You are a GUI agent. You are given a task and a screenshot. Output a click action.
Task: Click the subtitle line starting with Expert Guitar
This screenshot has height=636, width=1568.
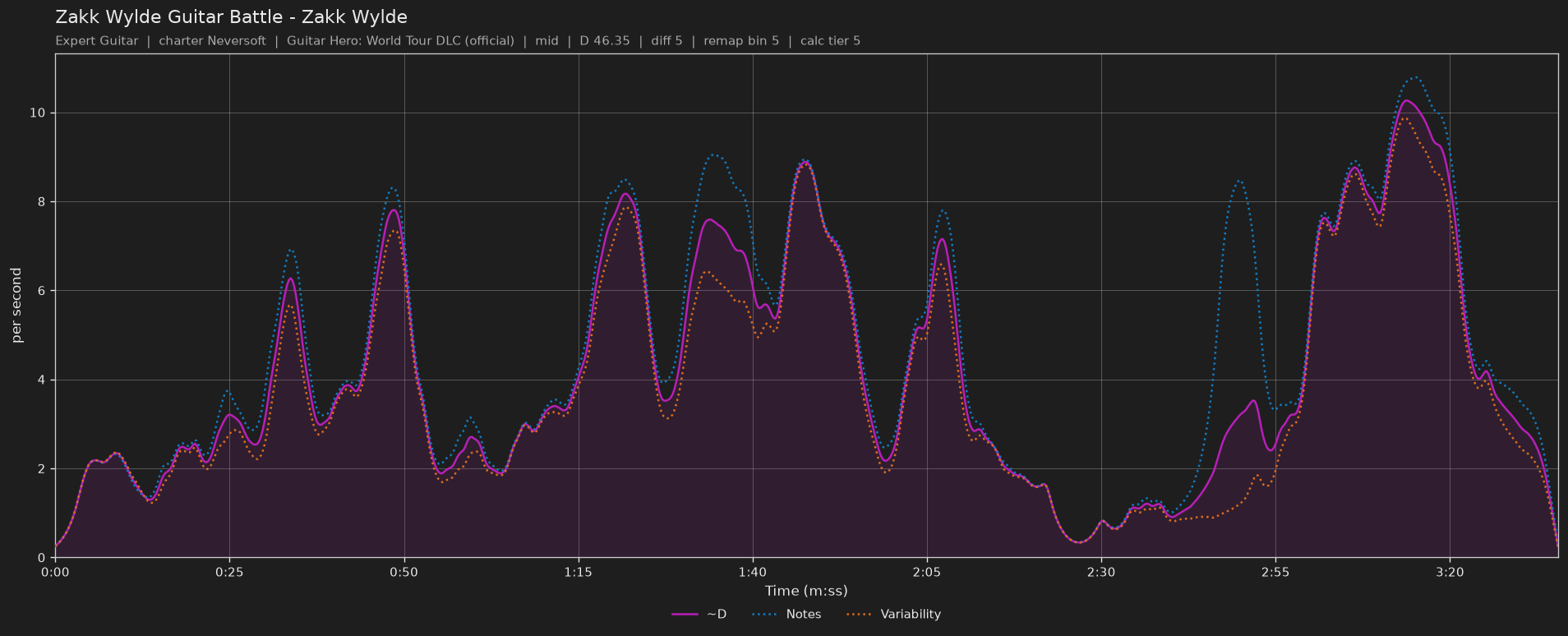(x=458, y=41)
